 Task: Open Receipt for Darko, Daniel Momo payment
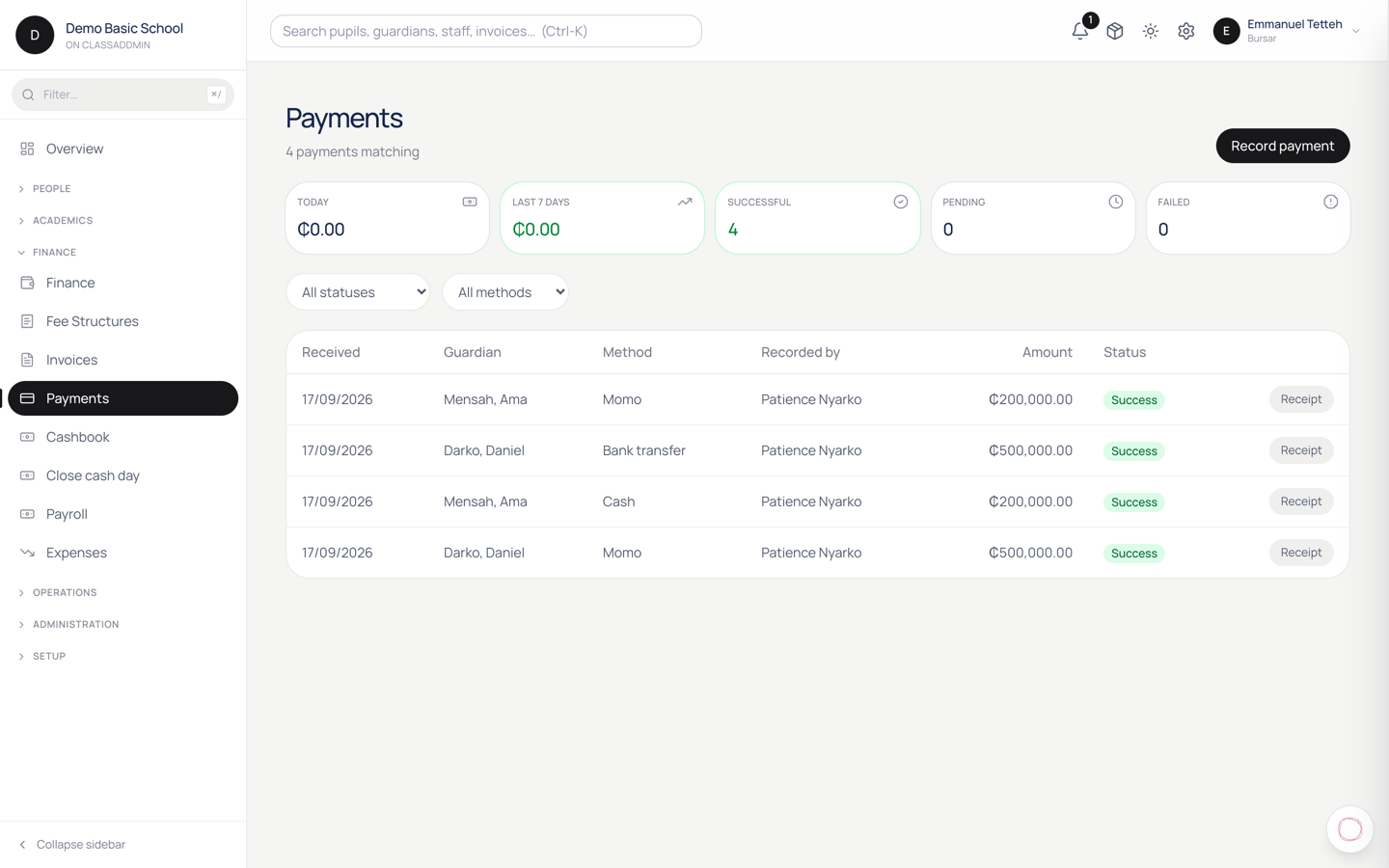click(x=1300, y=553)
